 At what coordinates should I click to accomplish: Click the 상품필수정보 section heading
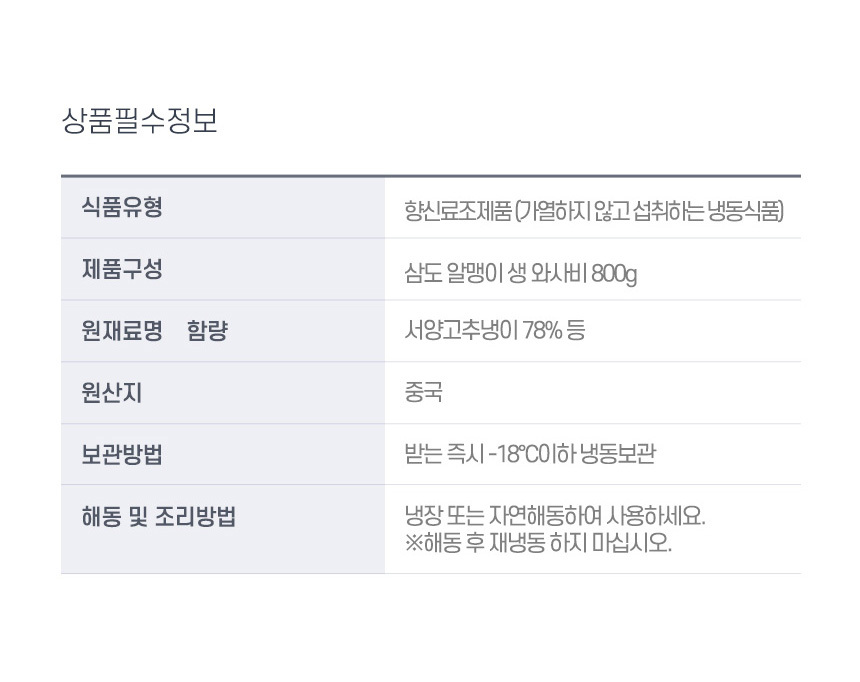click(139, 121)
